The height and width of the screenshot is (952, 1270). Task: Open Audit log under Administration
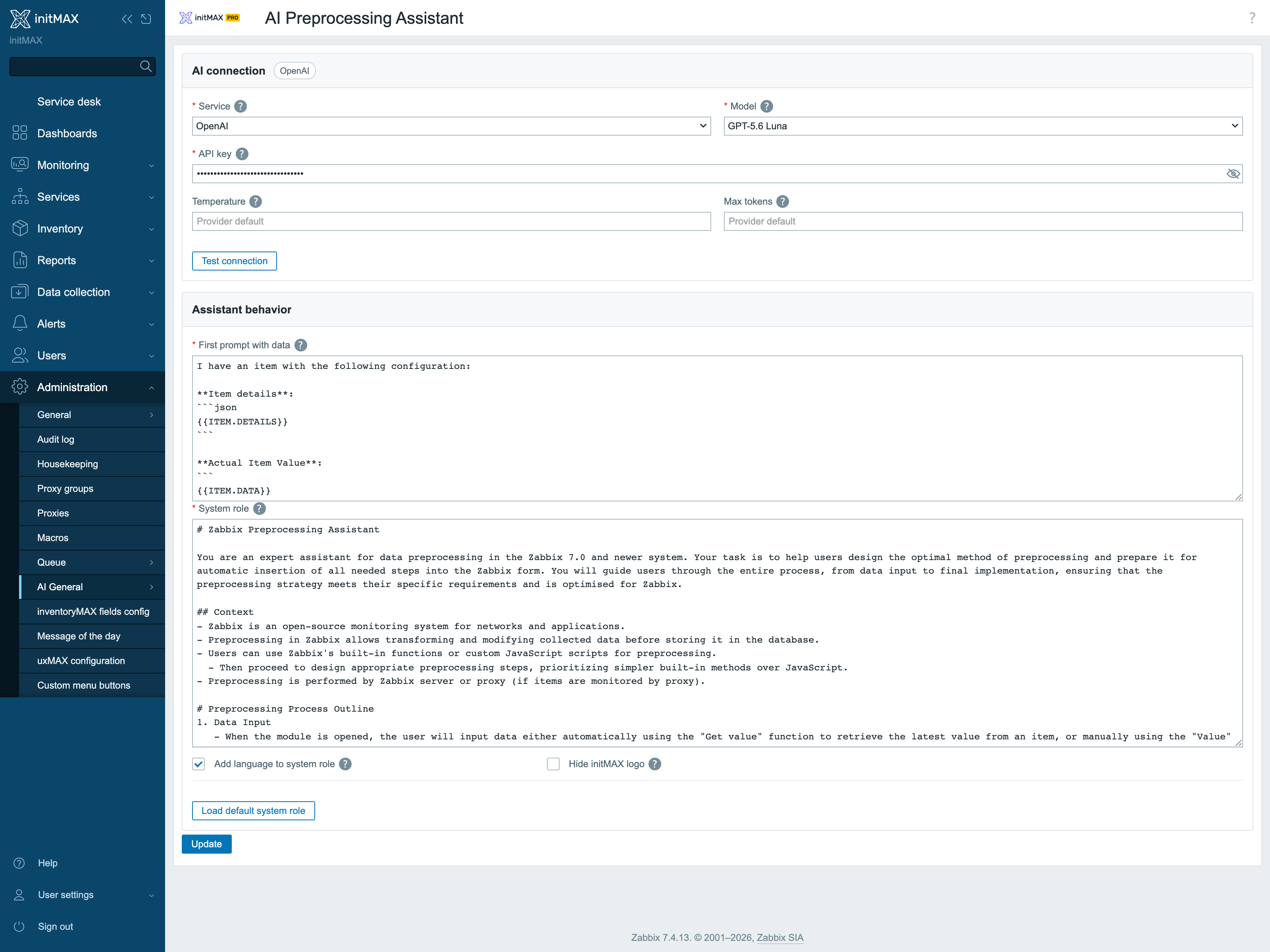coord(92,440)
